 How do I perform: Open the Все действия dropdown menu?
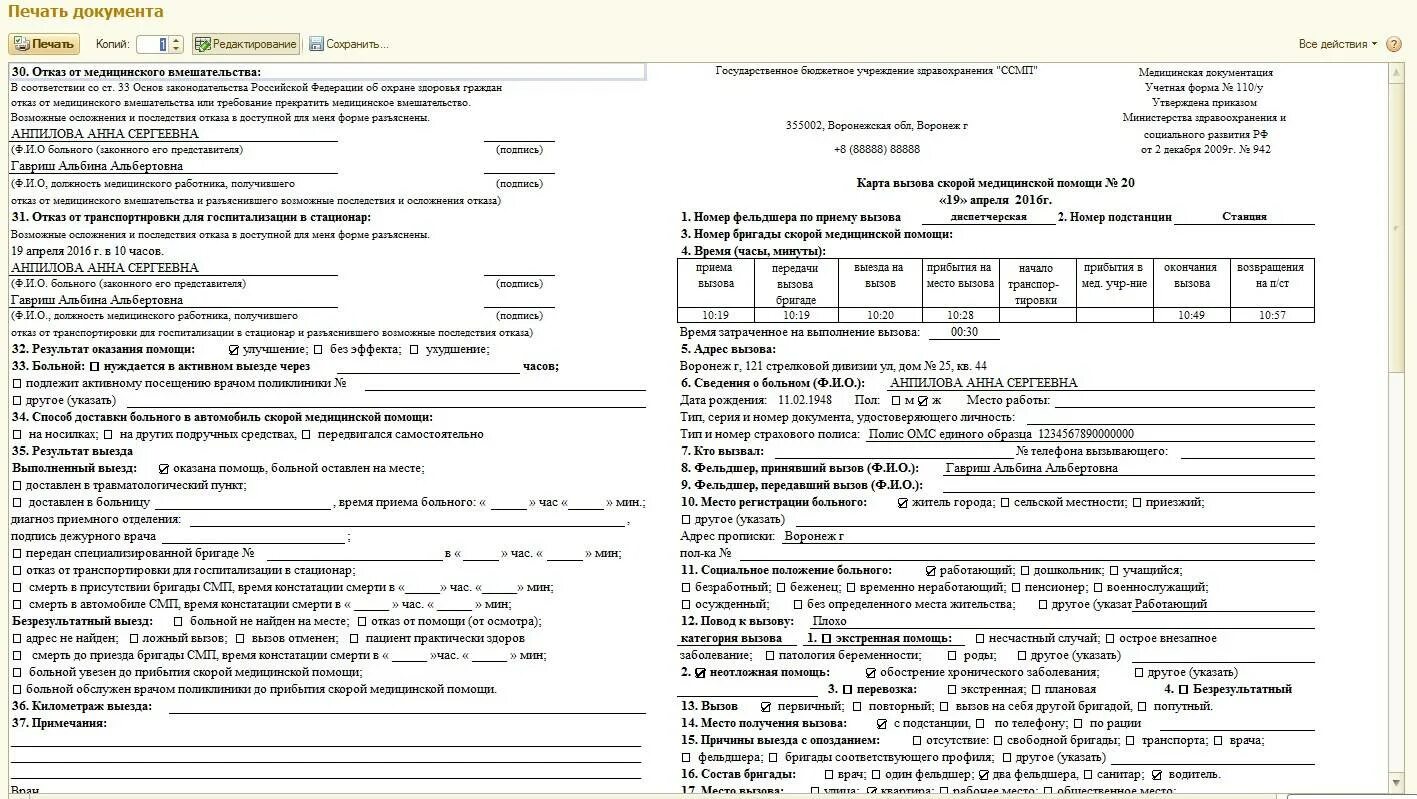point(1337,44)
